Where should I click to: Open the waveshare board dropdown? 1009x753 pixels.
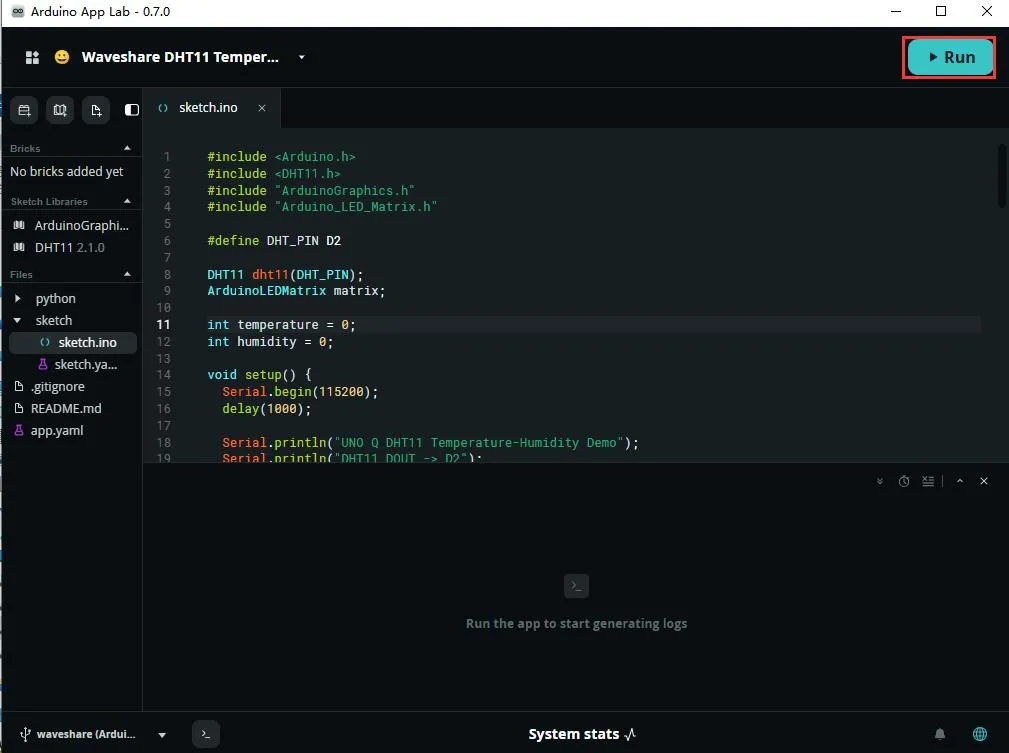[x=162, y=734]
